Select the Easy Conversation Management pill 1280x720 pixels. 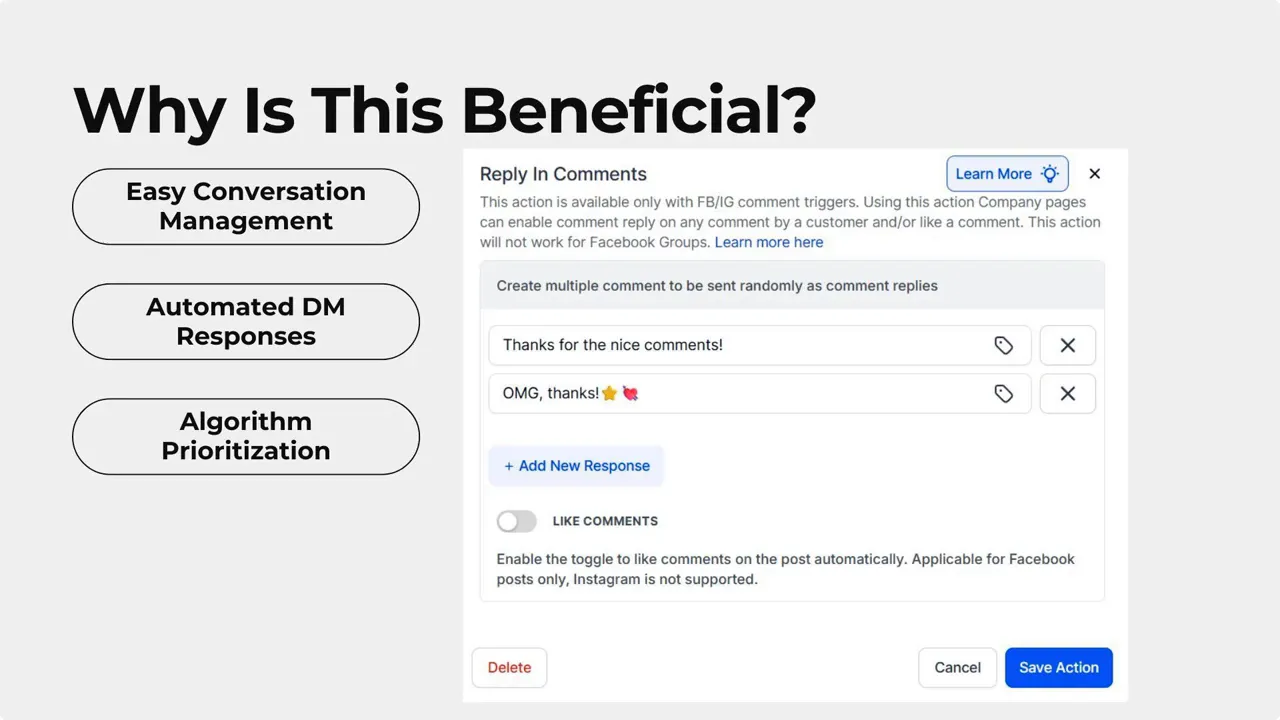tap(245, 206)
